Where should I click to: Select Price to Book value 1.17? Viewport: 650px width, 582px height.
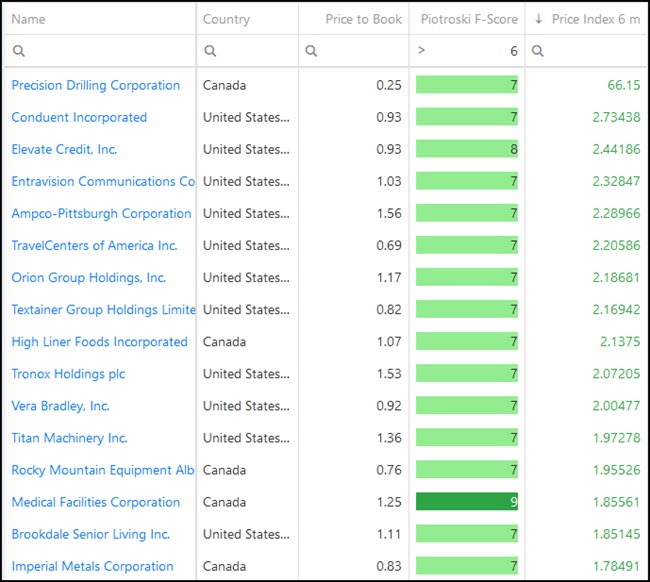click(389, 278)
